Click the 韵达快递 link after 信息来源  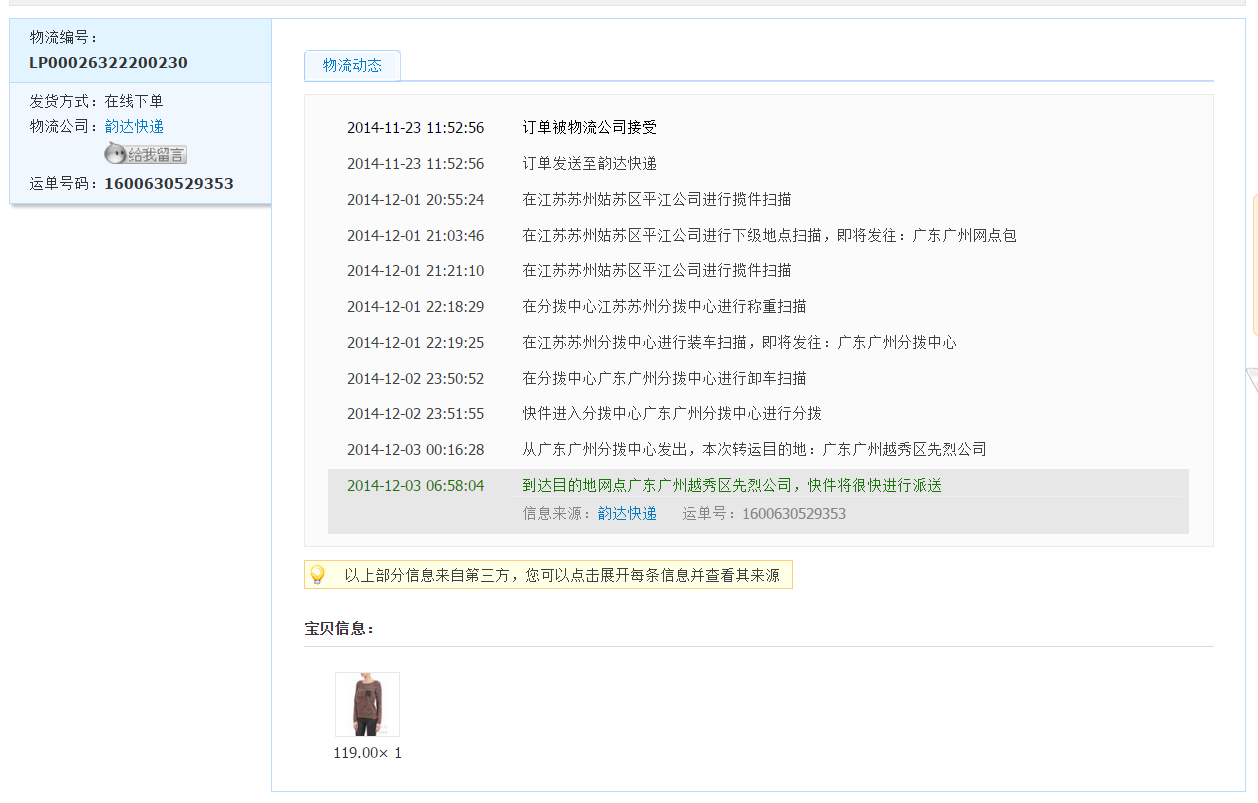pyautogui.click(x=627, y=514)
